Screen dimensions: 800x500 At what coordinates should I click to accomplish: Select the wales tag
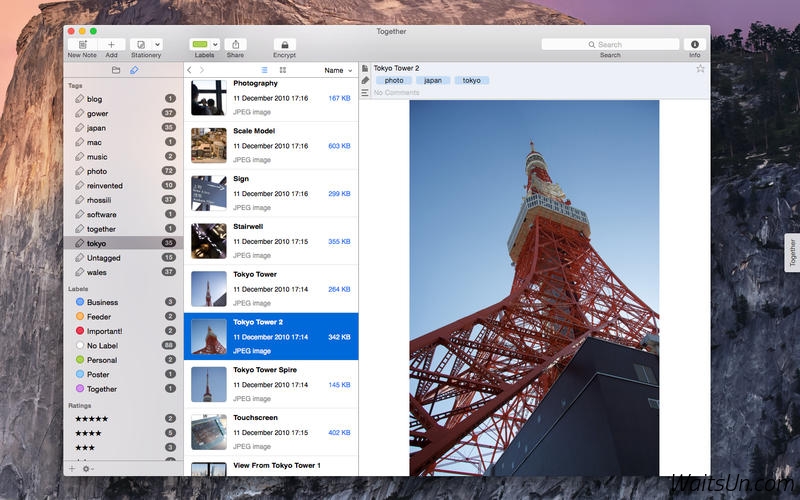point(123,272)
